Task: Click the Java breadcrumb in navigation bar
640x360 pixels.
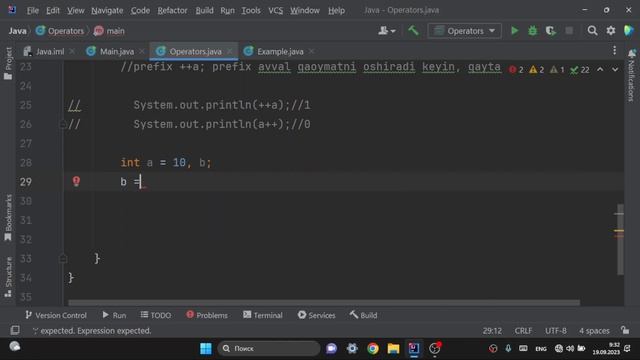Action: point(18,31)
